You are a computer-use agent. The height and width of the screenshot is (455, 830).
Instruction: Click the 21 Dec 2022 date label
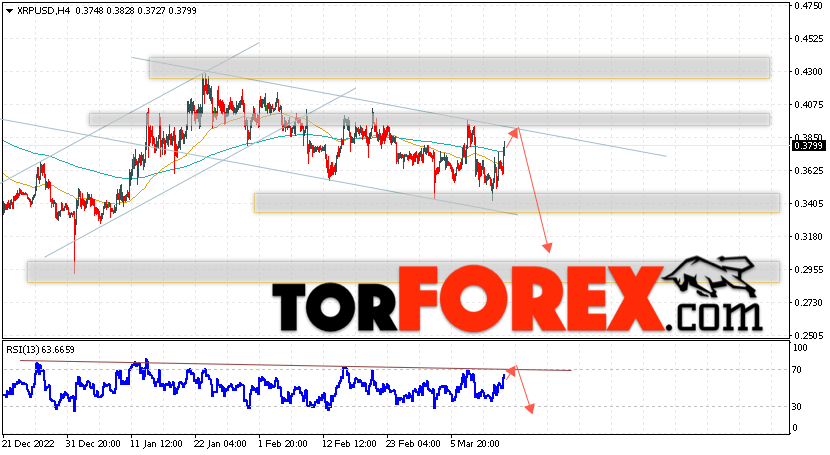28,443
